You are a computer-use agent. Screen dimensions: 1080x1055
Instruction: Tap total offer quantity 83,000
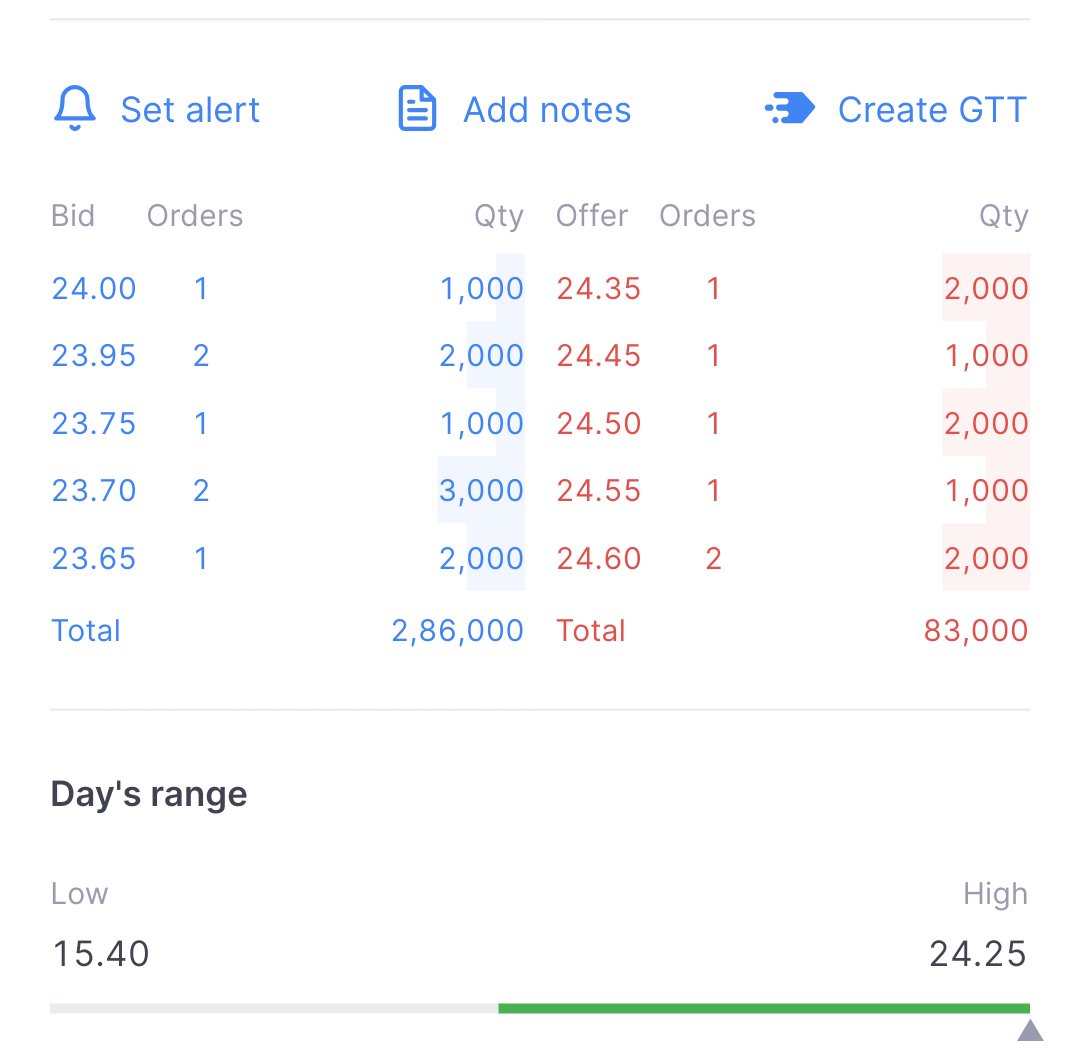(976, 631)
